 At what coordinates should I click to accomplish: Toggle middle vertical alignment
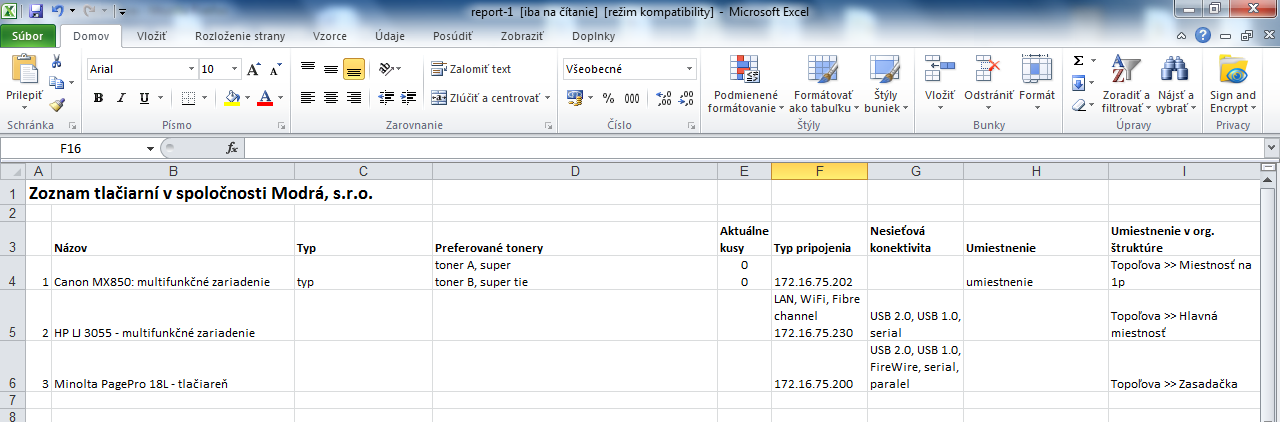pos(331,69)
